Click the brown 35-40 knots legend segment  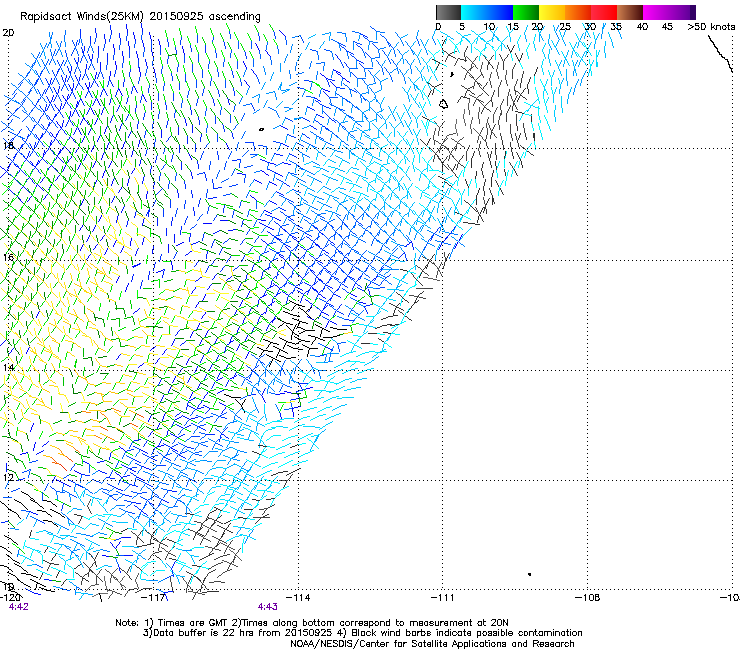coord(630,12)
